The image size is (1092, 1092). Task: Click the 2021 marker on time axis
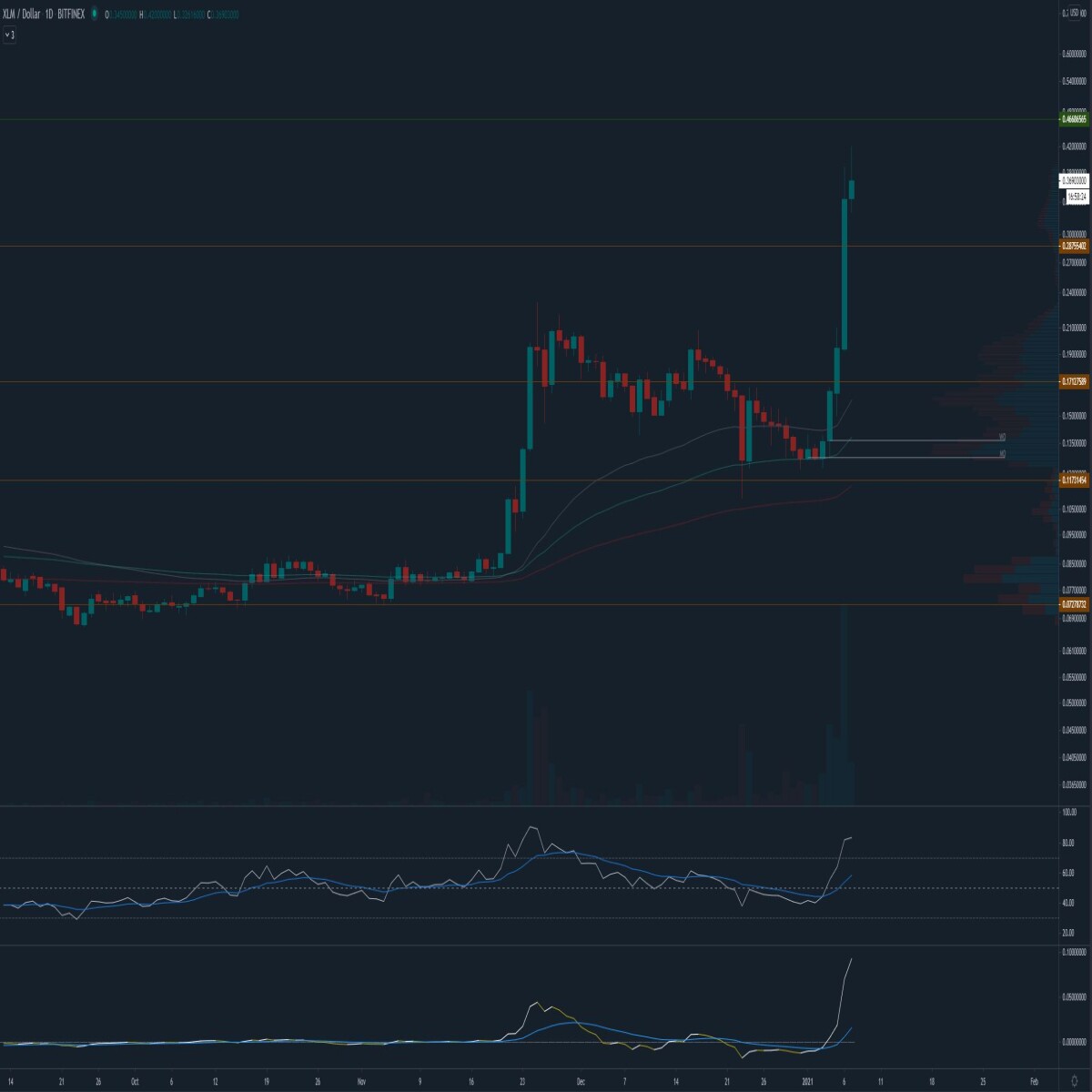point(808,1082)
